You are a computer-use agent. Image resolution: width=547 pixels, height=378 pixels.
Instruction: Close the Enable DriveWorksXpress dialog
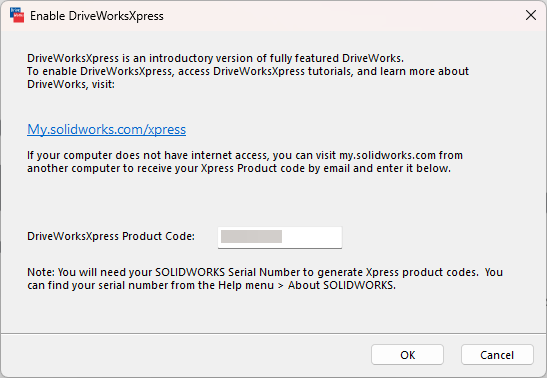[x=531, y=15]
